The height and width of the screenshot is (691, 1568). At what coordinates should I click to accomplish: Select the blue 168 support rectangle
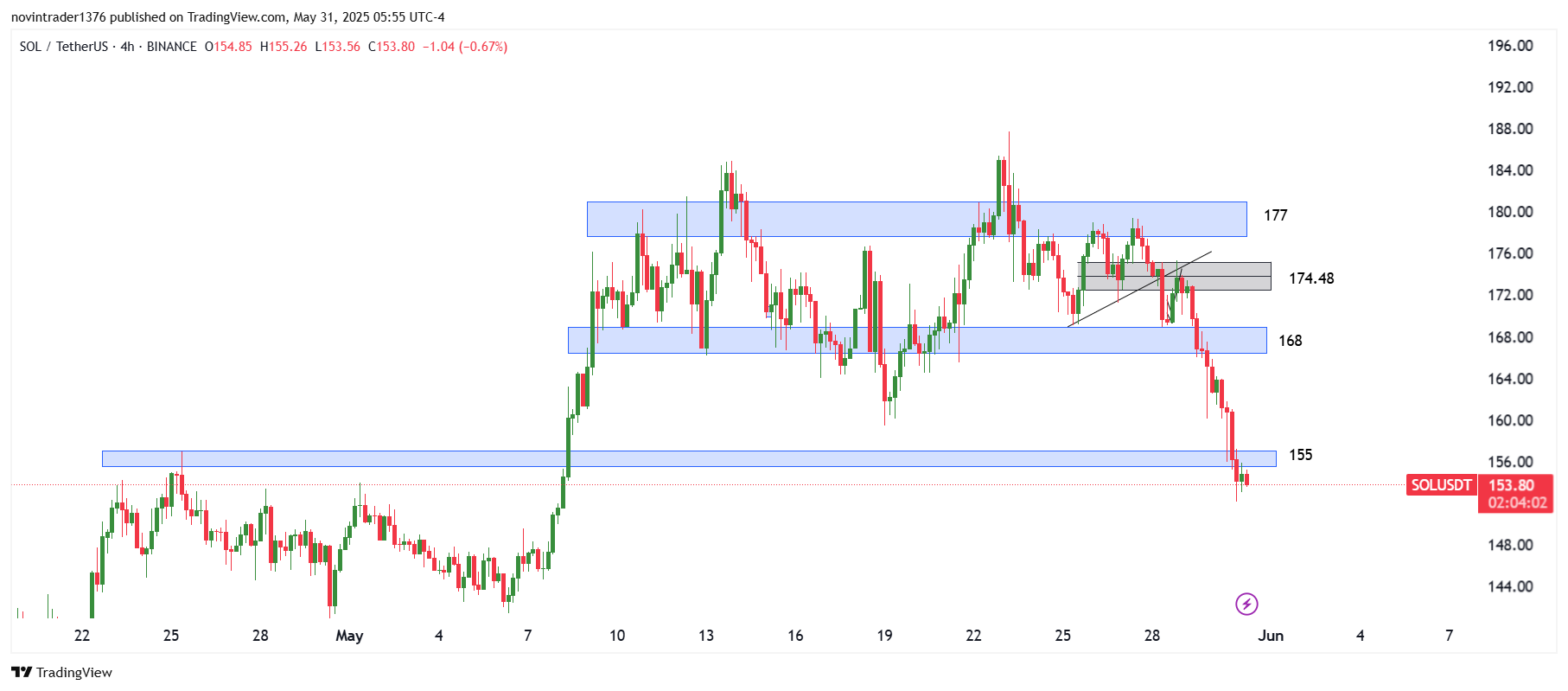coord(917,340)
